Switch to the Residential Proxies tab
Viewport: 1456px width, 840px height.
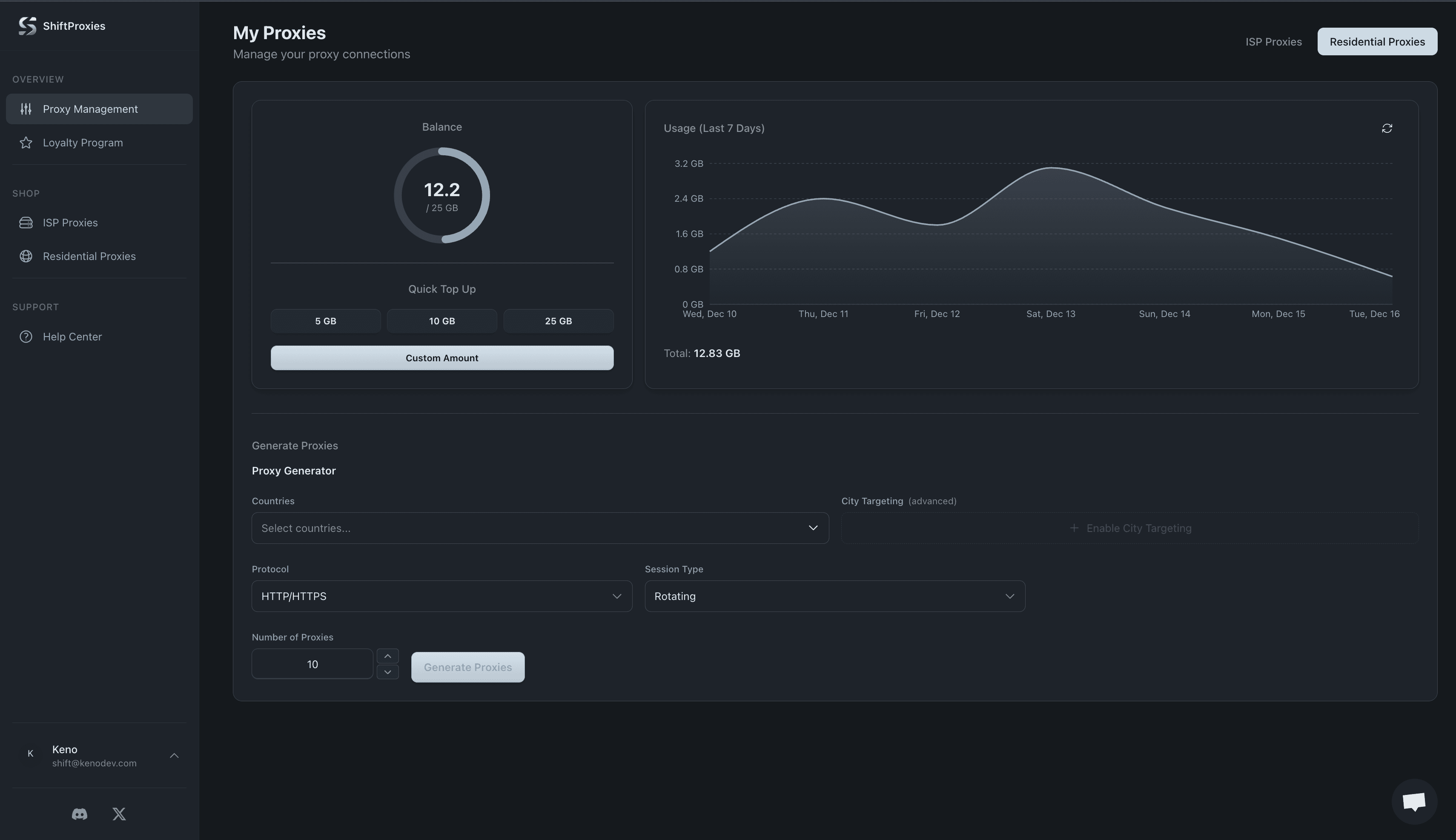1376,41
